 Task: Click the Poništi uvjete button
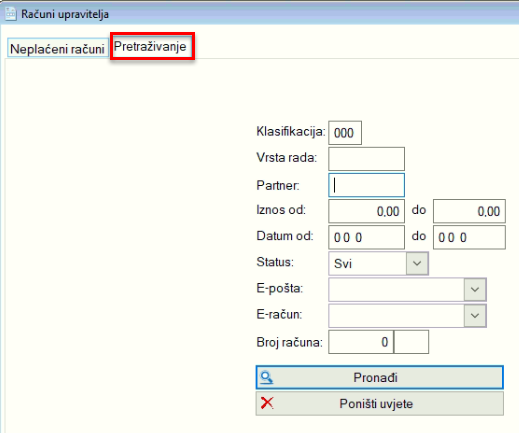[380, 404]
